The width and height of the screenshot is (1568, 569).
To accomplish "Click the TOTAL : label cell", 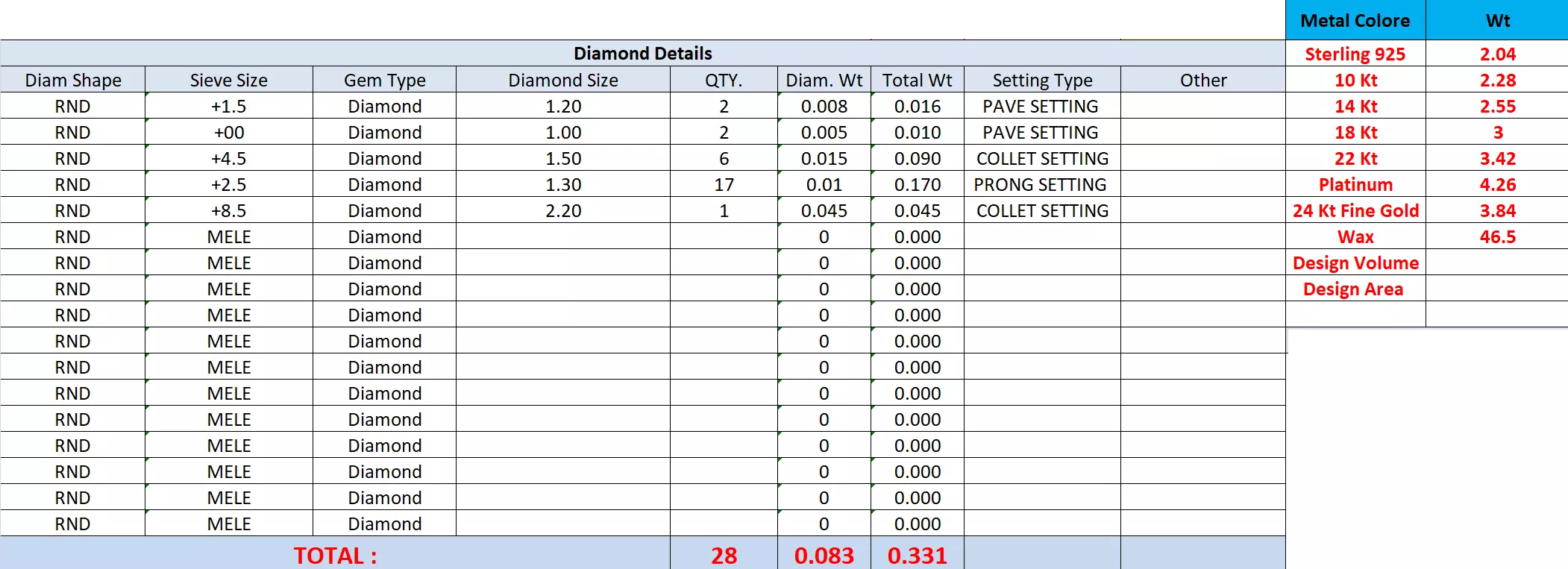I will click(335, 556).
